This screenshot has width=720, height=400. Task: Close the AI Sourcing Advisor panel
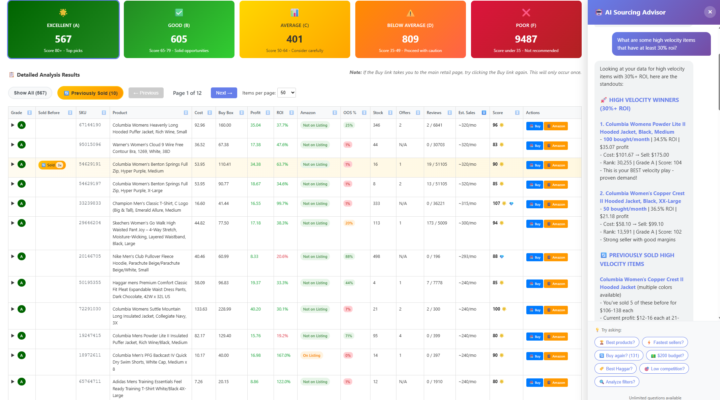[x=710, y=12]
